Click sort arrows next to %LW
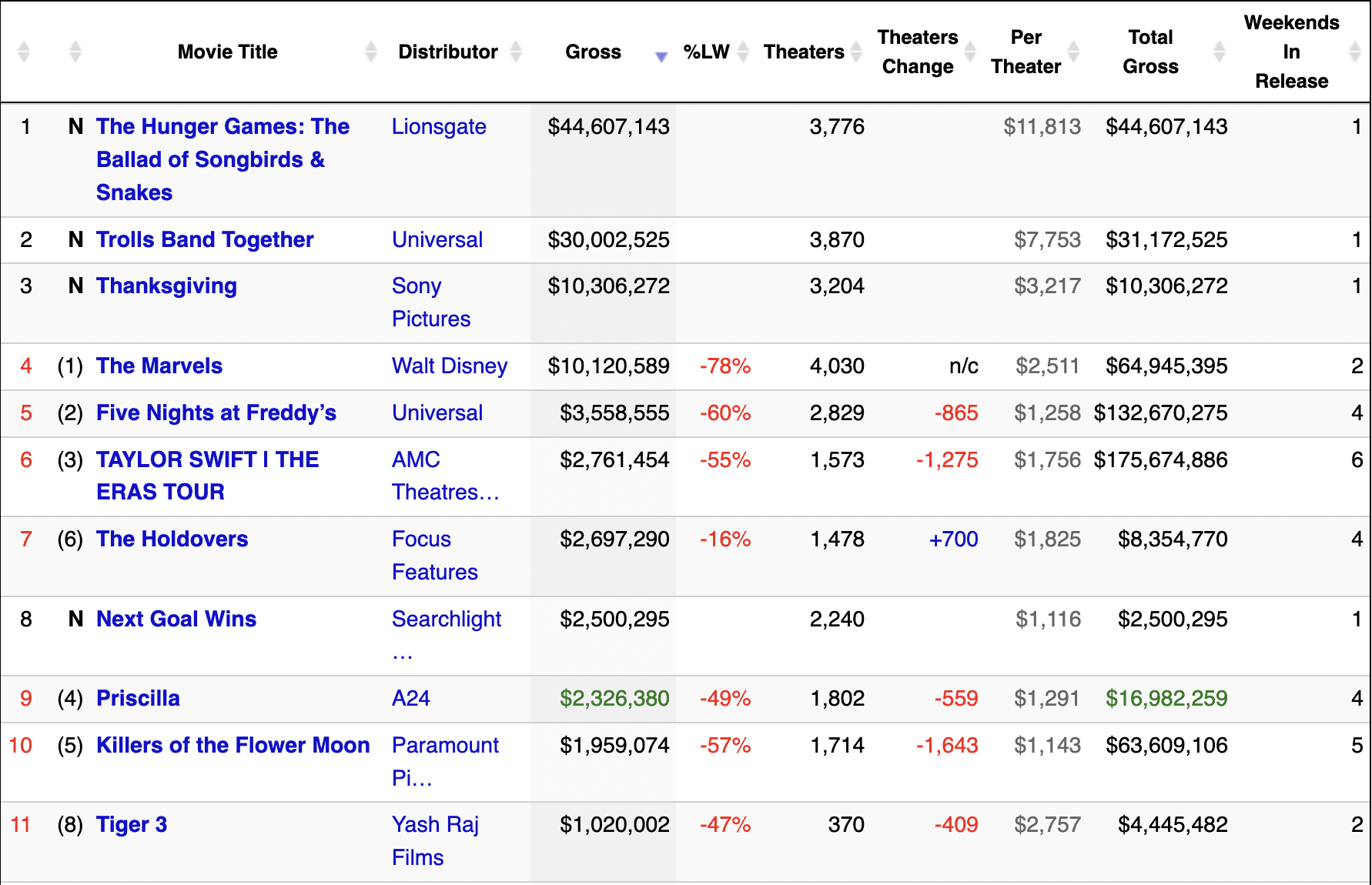The height and width of the screenshot is (885, 1372). (743, 52)
